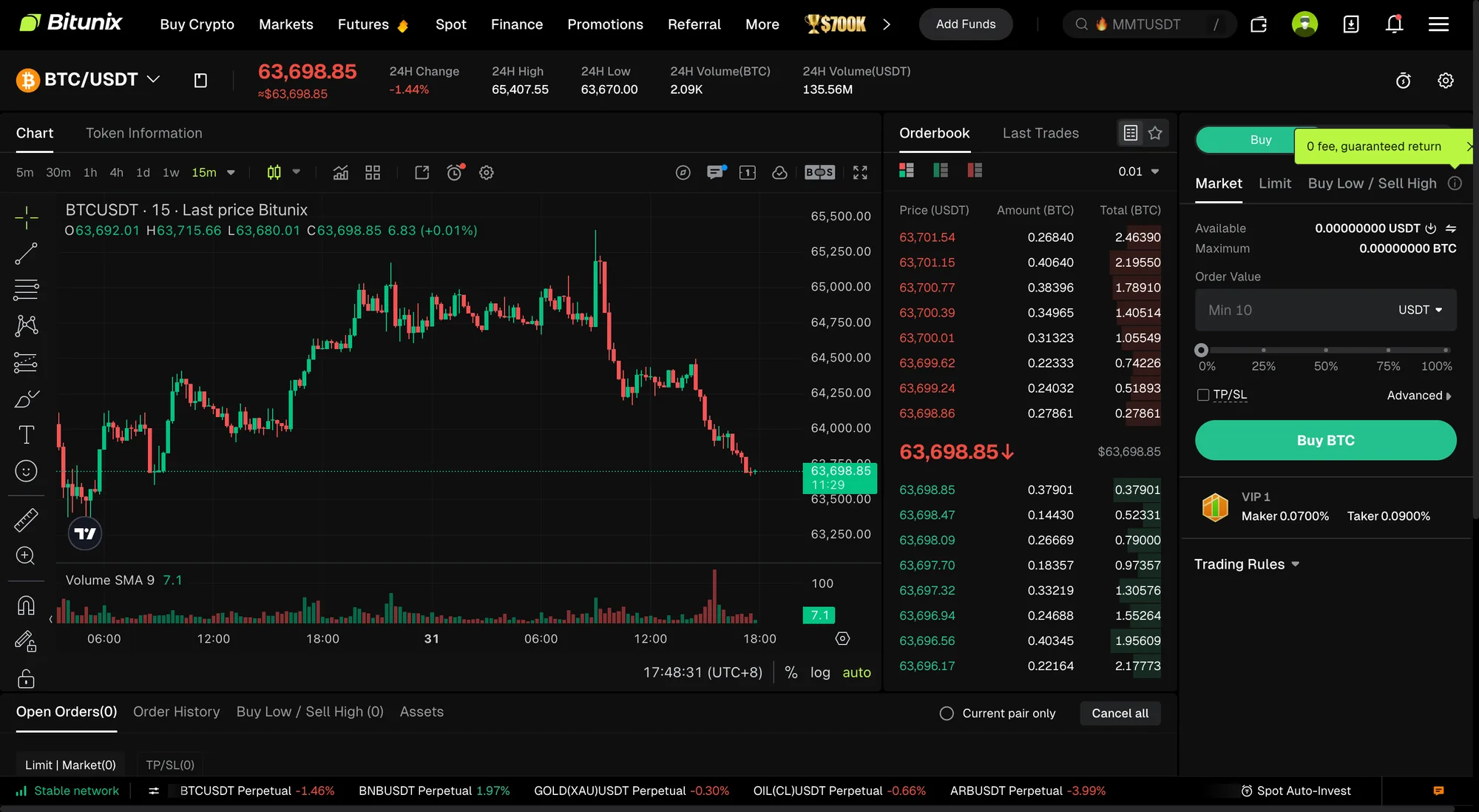Viewport: 1479px width, 812px height.
Task: Select the brush drawing tool
Action: 26,399
